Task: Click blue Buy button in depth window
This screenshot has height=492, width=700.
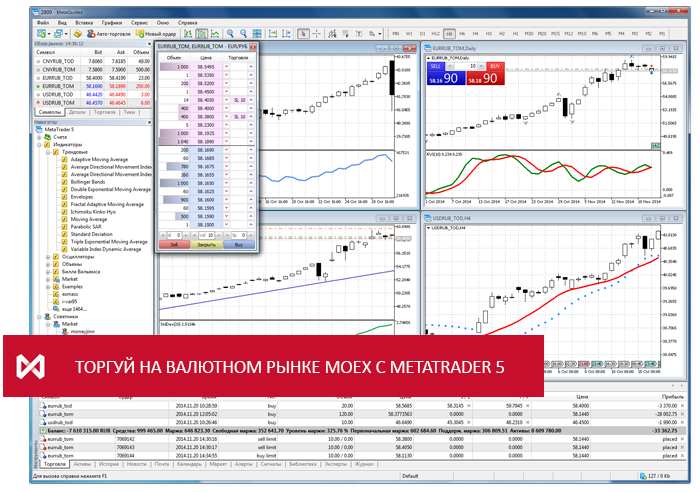Action: (239, 245)
